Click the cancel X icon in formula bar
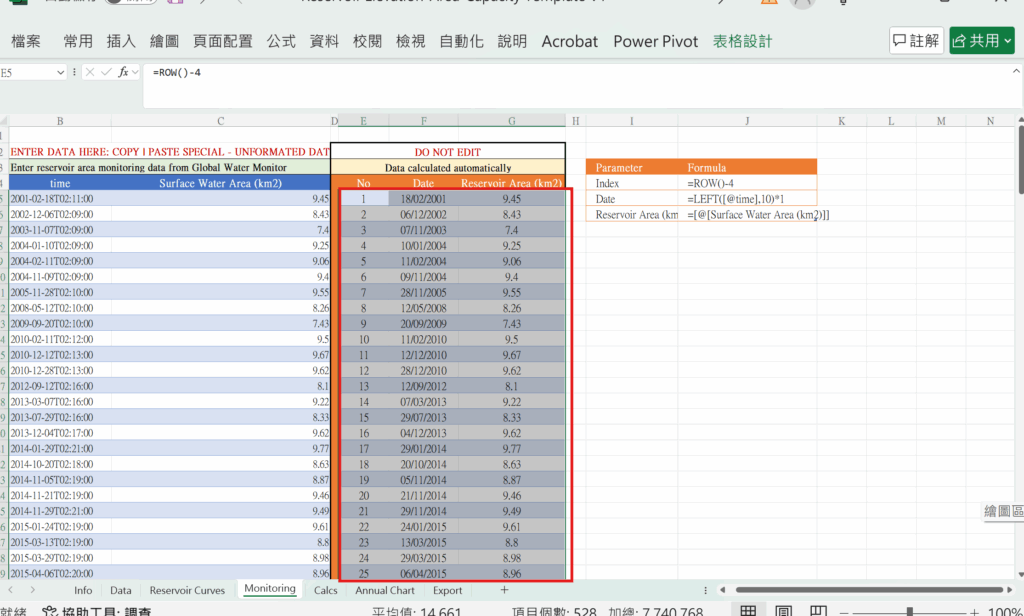 click(90, 73)
